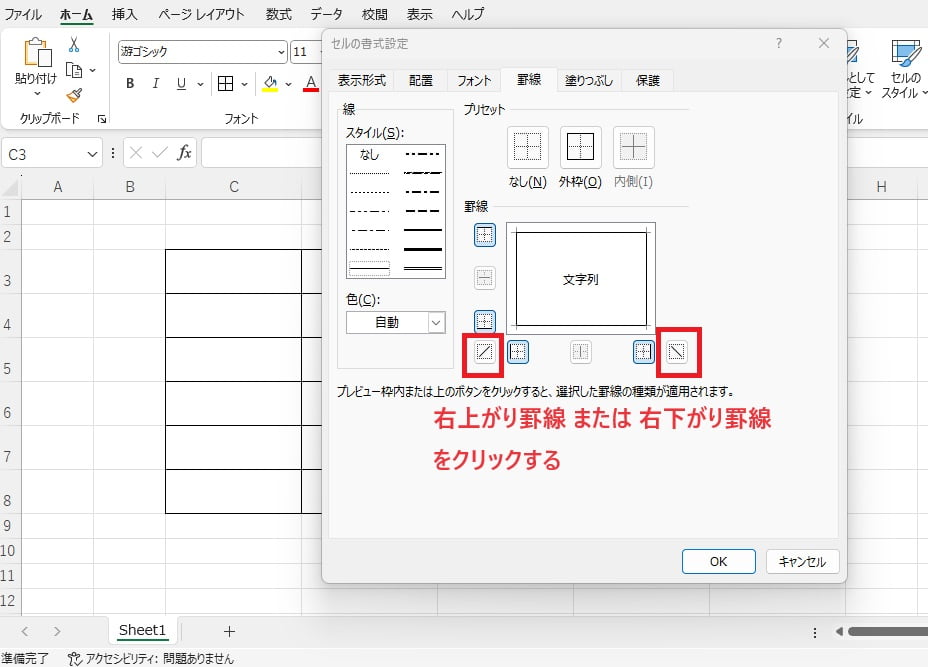Switch to the 配置 tab
The height and width of the screenshot is (667, 928).
(x=421, y=80)
